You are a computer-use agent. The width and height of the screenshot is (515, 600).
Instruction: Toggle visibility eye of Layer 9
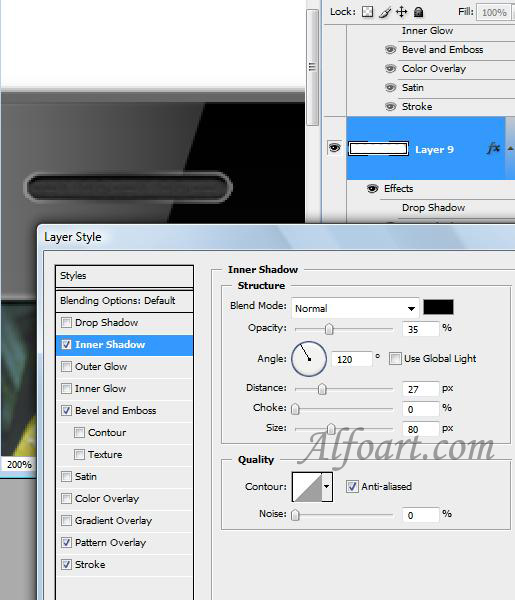click(x=334, y=148)
